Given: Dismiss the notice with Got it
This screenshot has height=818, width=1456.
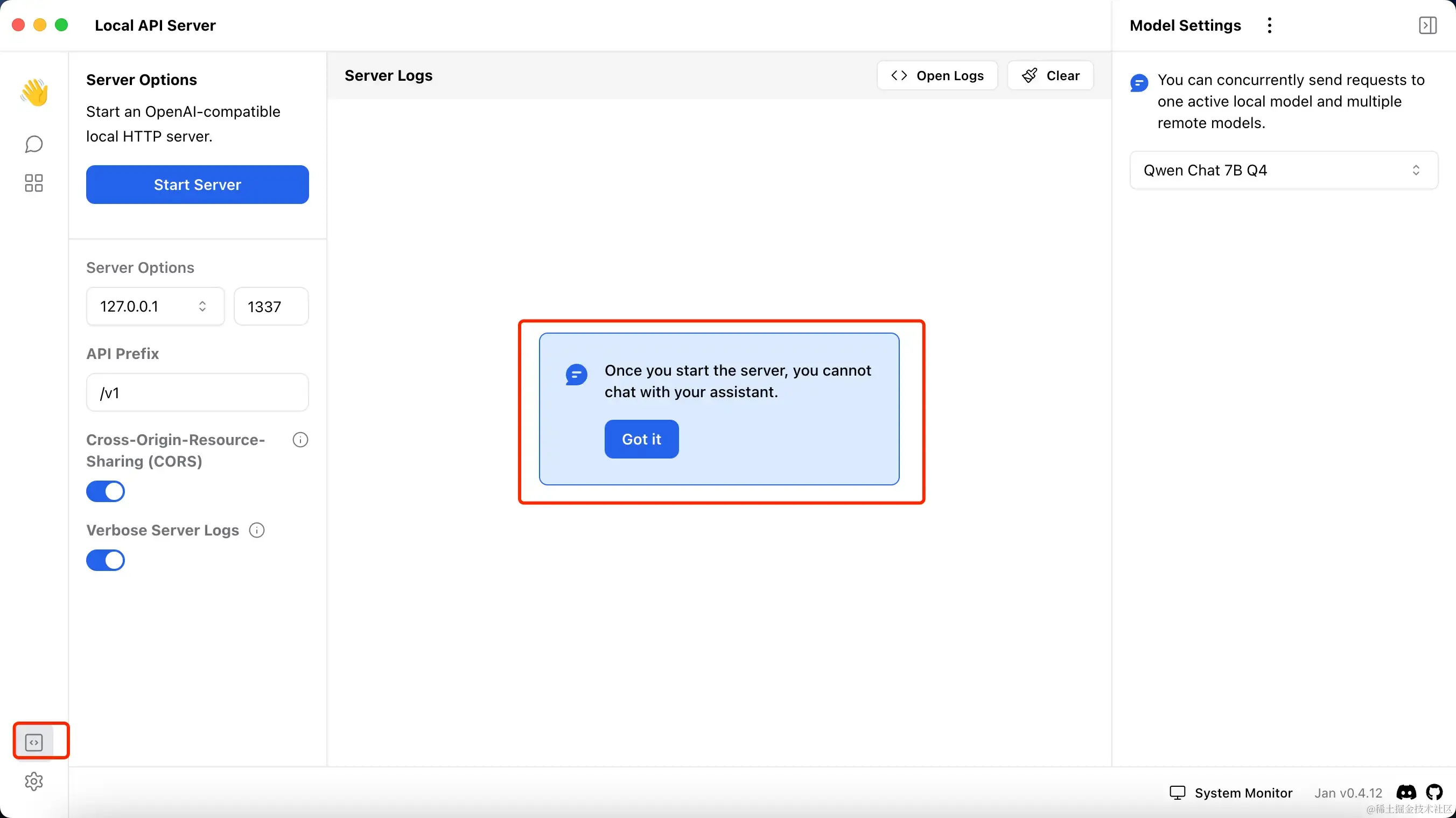Looking at the screenshot, I should 641,439.
